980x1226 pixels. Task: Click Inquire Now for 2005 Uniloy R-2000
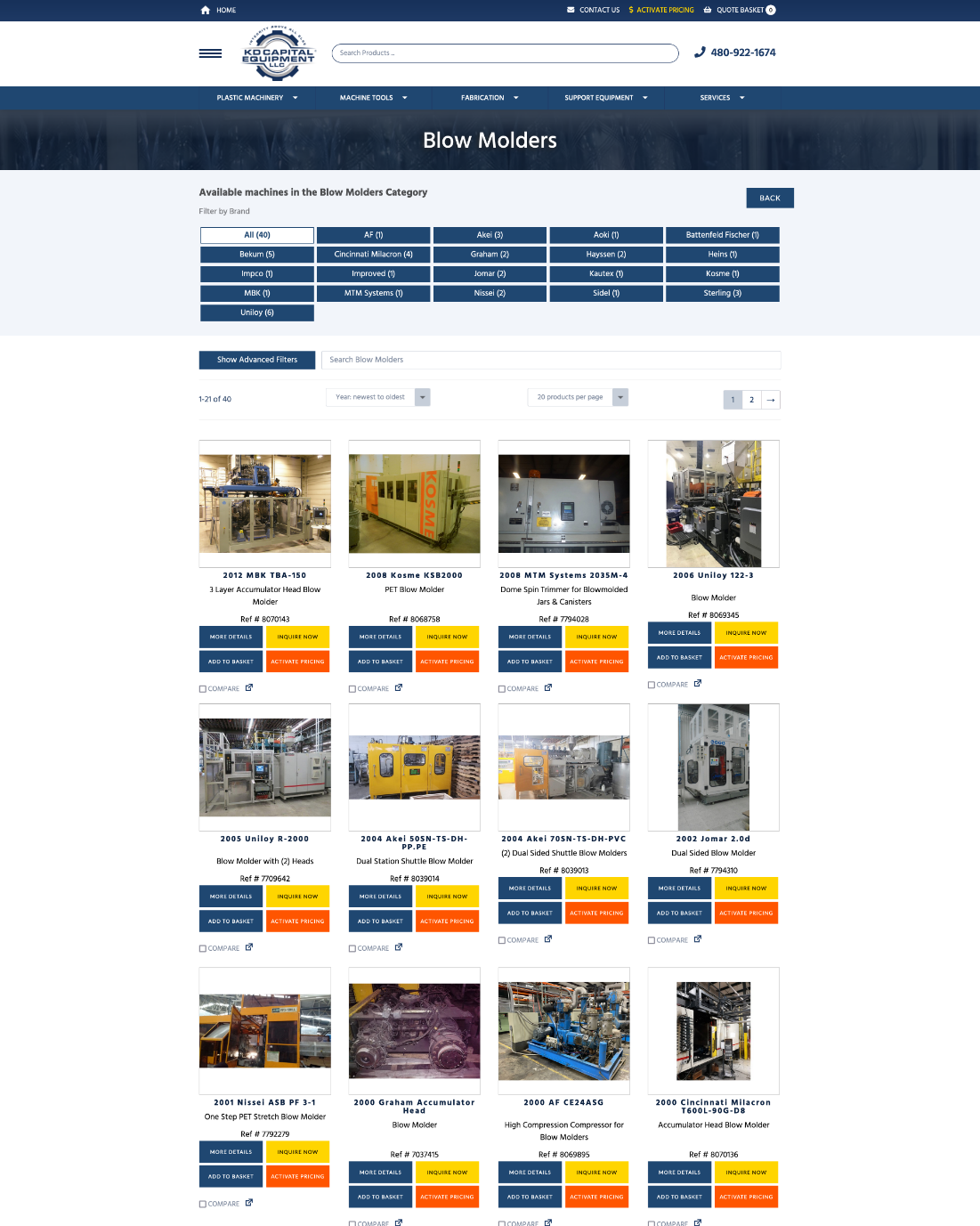click(x=297, y=897)
